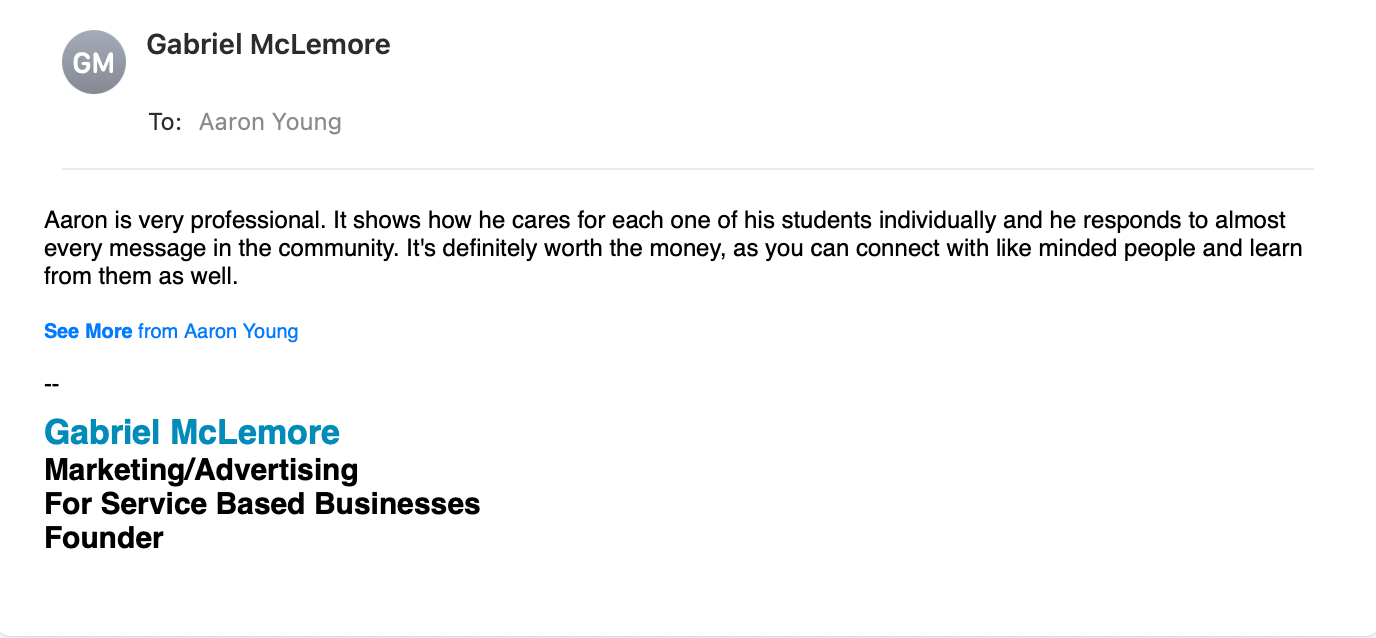Click the Founder title in signature

(104, 538)
